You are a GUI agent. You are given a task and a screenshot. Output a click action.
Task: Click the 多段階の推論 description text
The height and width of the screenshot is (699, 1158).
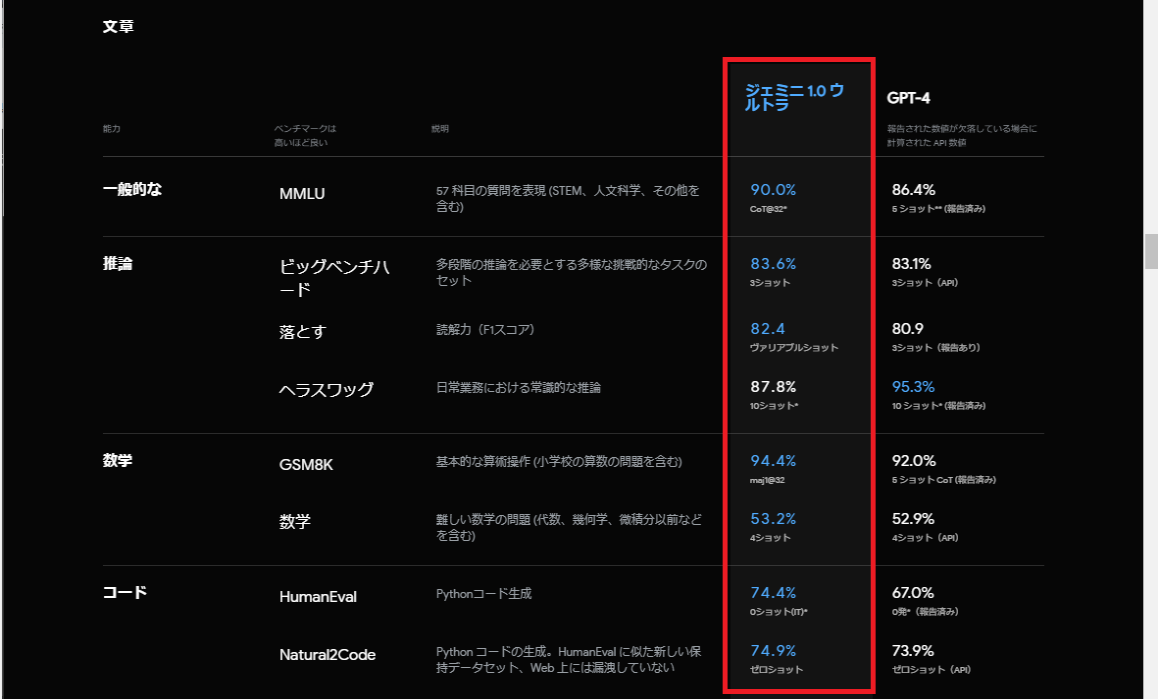tap(572, 273)
